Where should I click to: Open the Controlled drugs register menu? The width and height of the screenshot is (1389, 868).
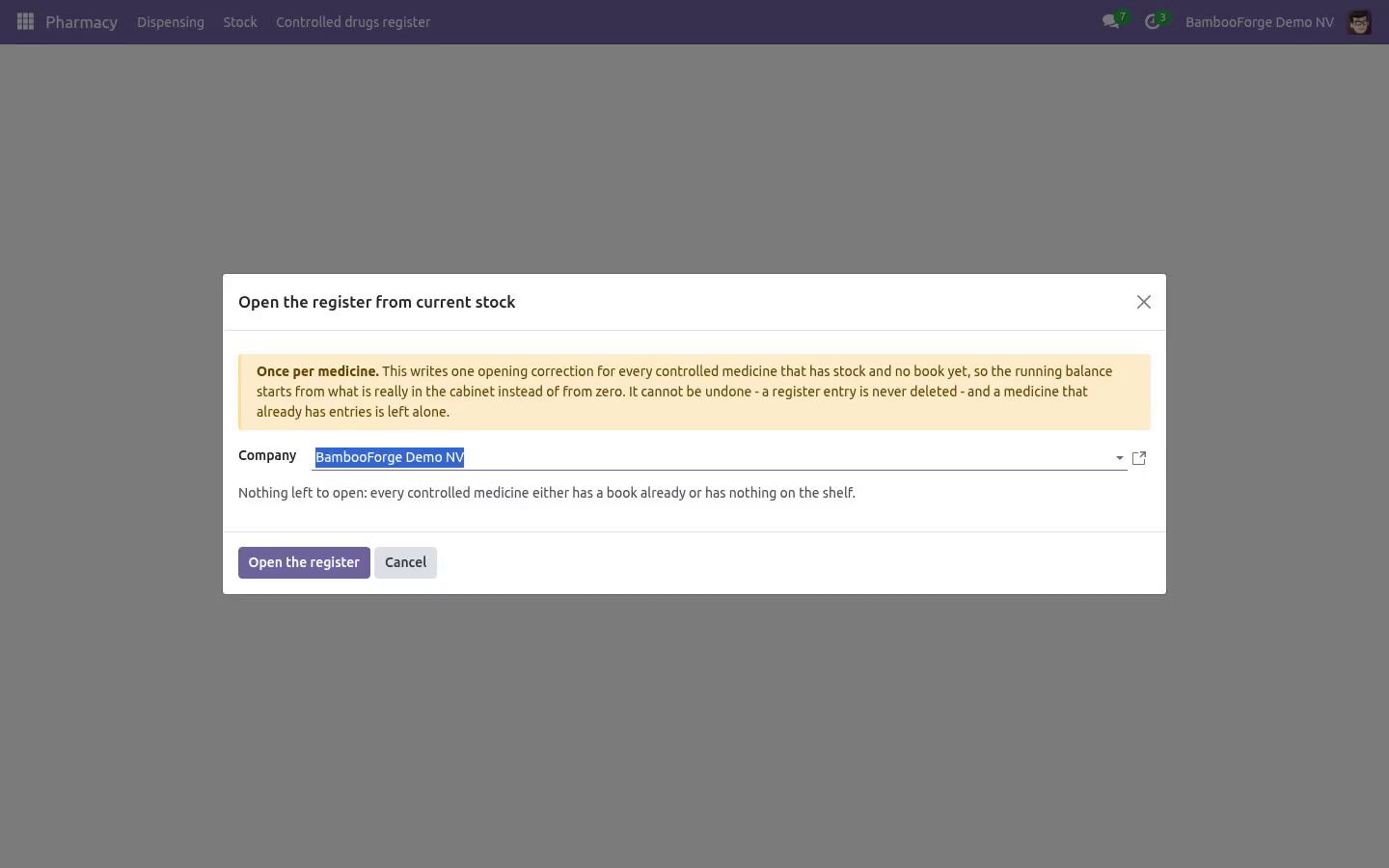[353, 22]
